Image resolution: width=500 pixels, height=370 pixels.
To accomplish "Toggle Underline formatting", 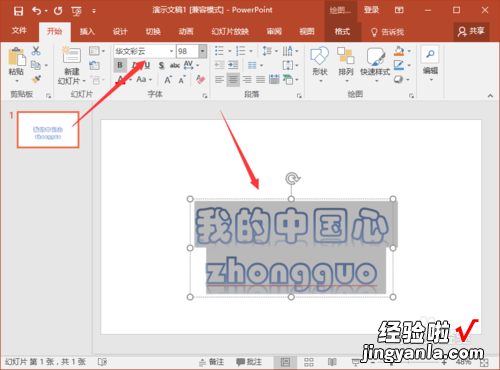I will pyautogui.click(x=147, y=65).
